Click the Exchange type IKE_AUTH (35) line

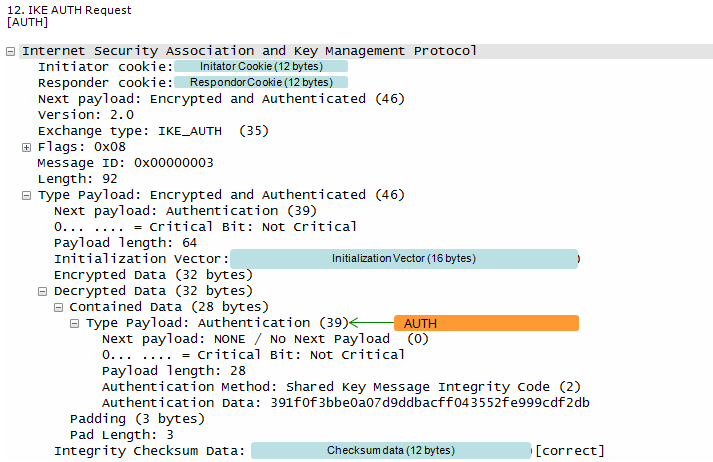click(153, 131)
